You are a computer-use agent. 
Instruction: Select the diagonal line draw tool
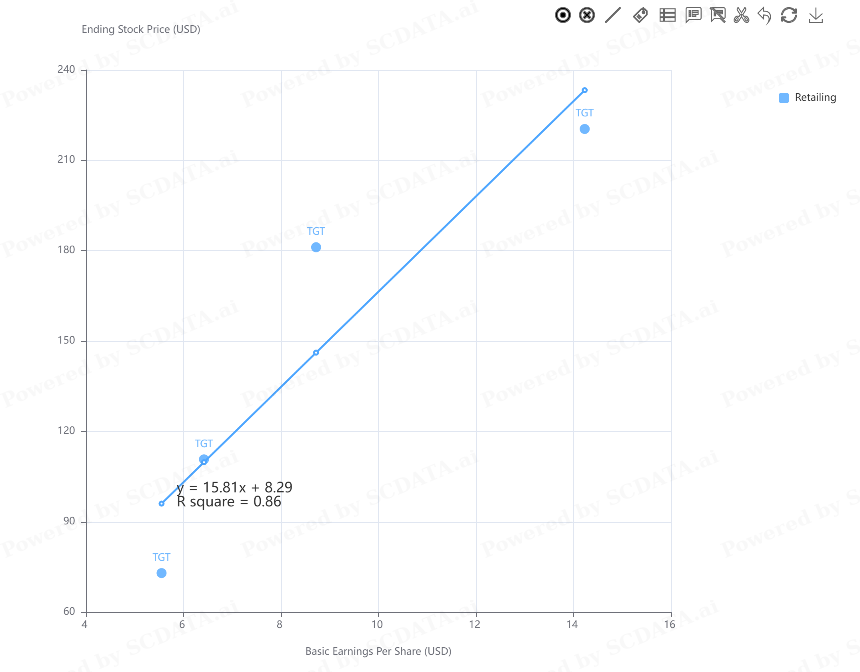(614, 15)
